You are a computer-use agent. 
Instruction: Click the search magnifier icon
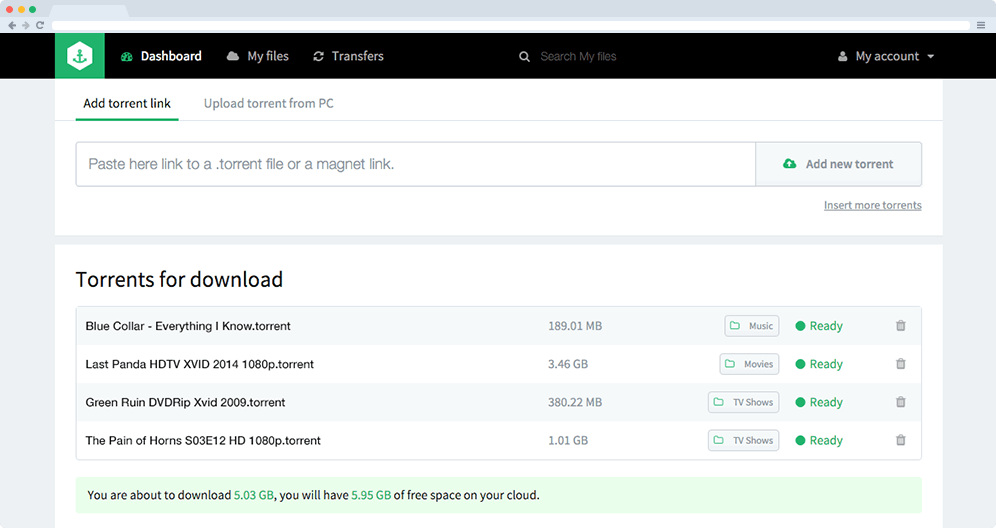coord(524,57)
